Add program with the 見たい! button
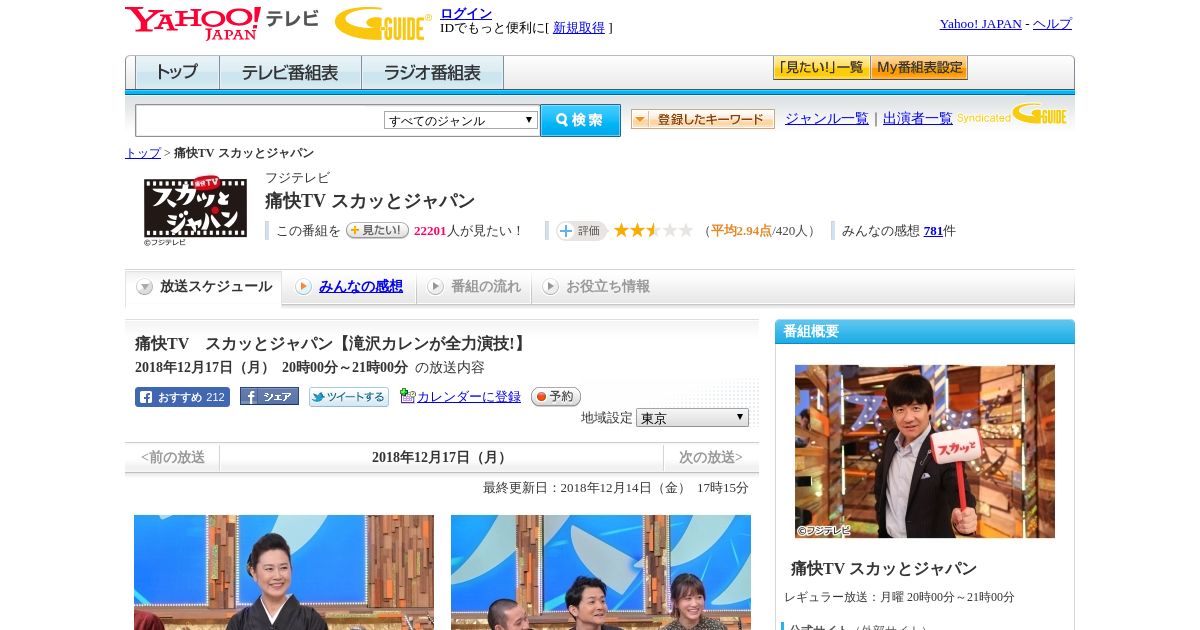Screen dimensions: 1200x630 (377, 230)
